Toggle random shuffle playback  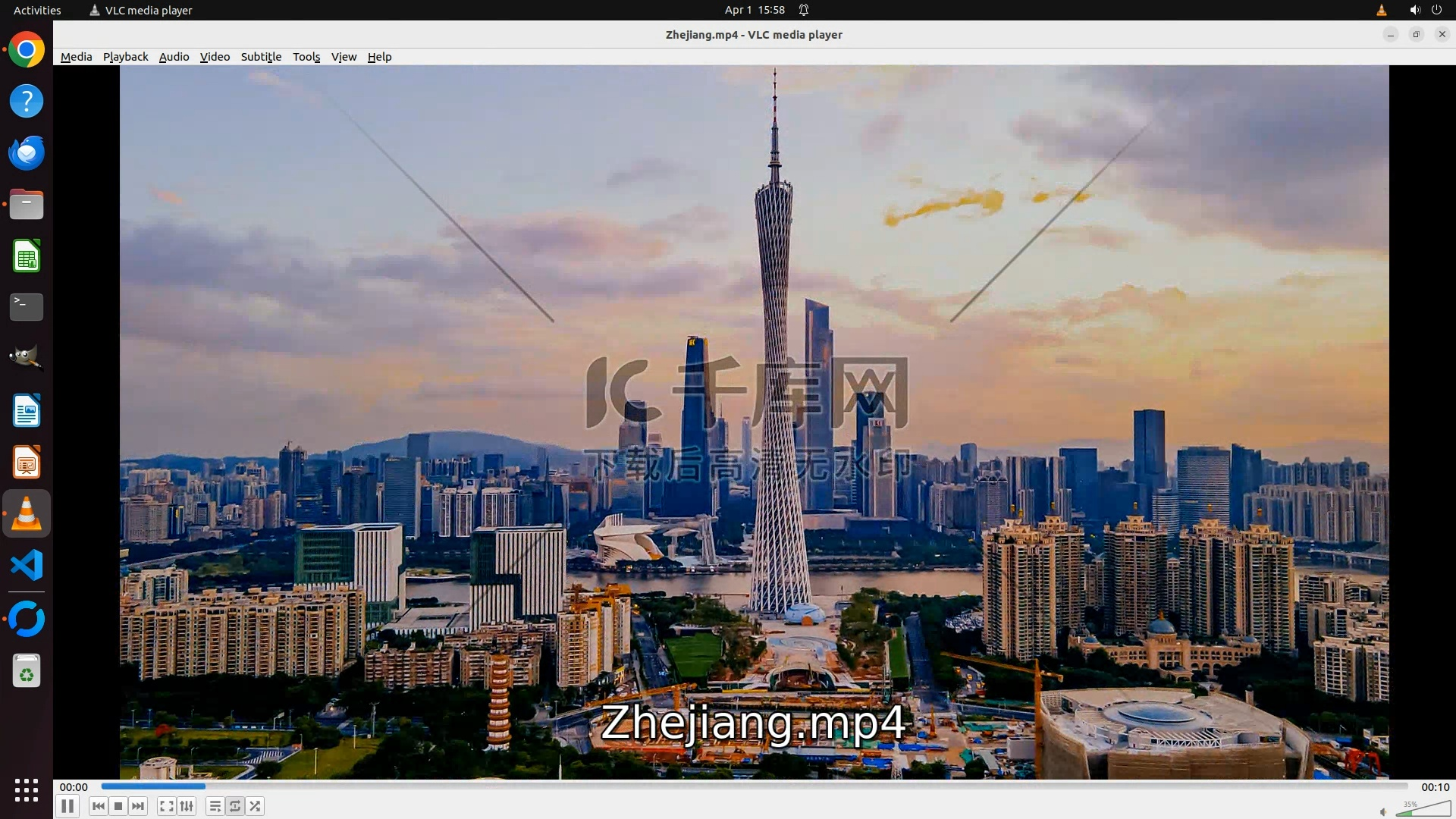[x=256, y=806]
